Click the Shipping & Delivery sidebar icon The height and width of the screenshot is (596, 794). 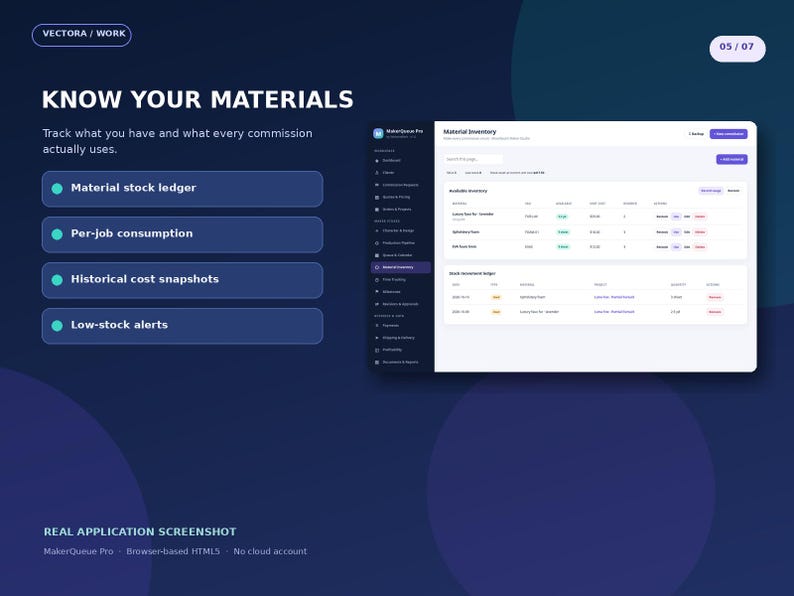click(x=377, y=338)
